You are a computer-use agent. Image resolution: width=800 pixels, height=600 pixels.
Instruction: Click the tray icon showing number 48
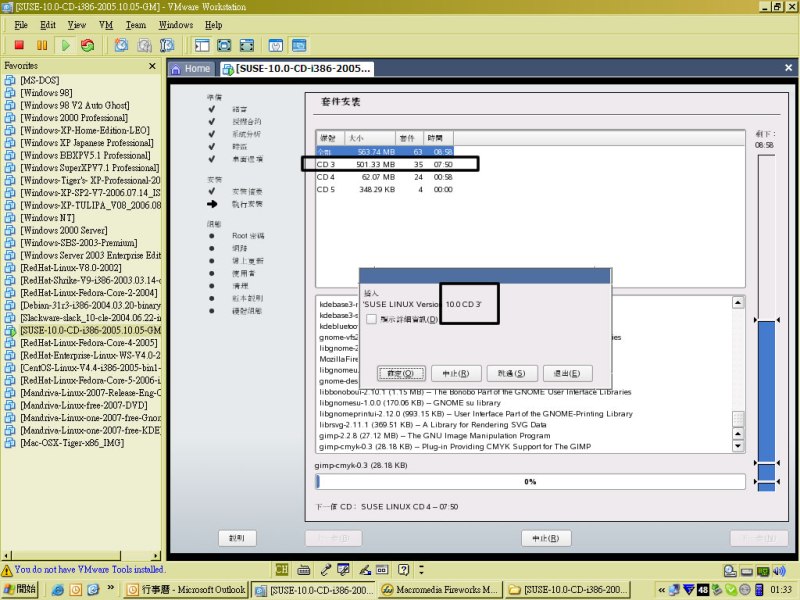point(703,590)
